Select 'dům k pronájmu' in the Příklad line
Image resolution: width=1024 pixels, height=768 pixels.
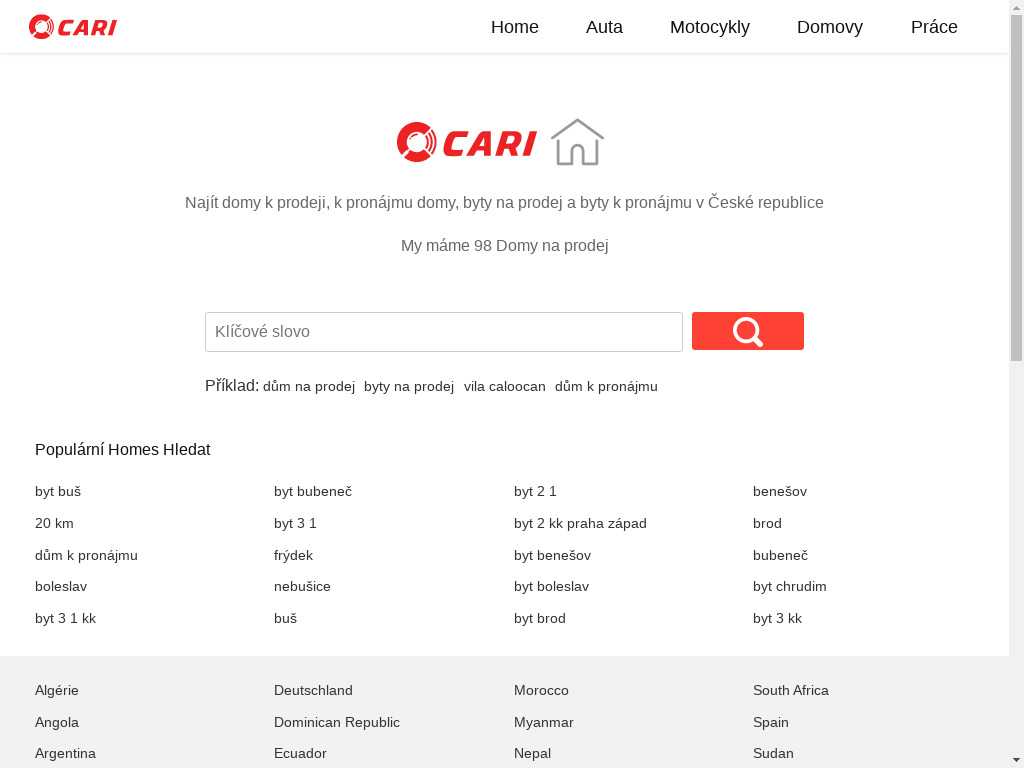coord(606,387)
